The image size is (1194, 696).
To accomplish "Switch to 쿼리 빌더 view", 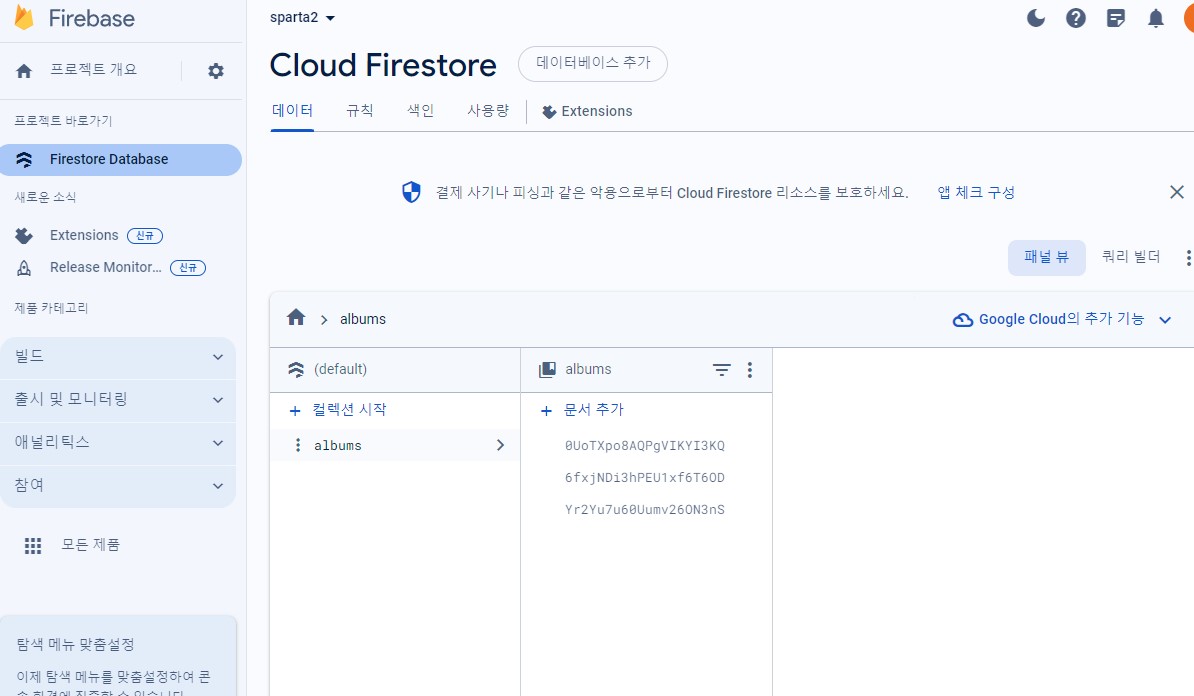I will pos(1131,257).
